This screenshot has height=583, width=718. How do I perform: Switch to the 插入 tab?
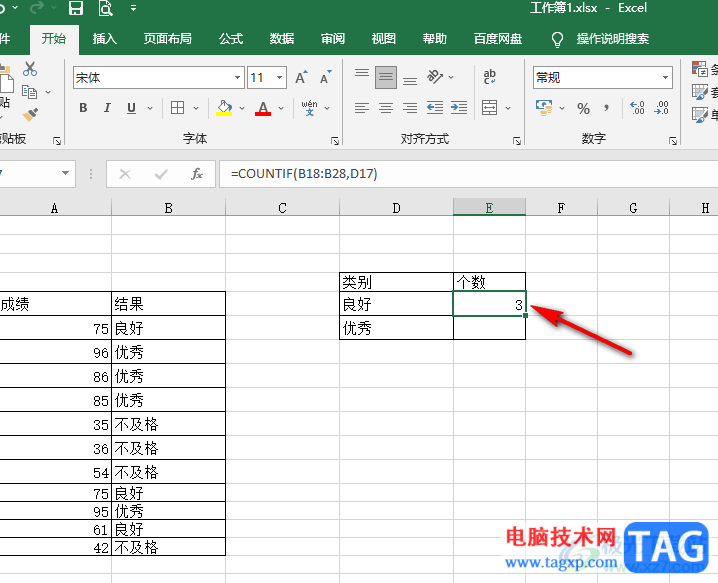[105, 38]
